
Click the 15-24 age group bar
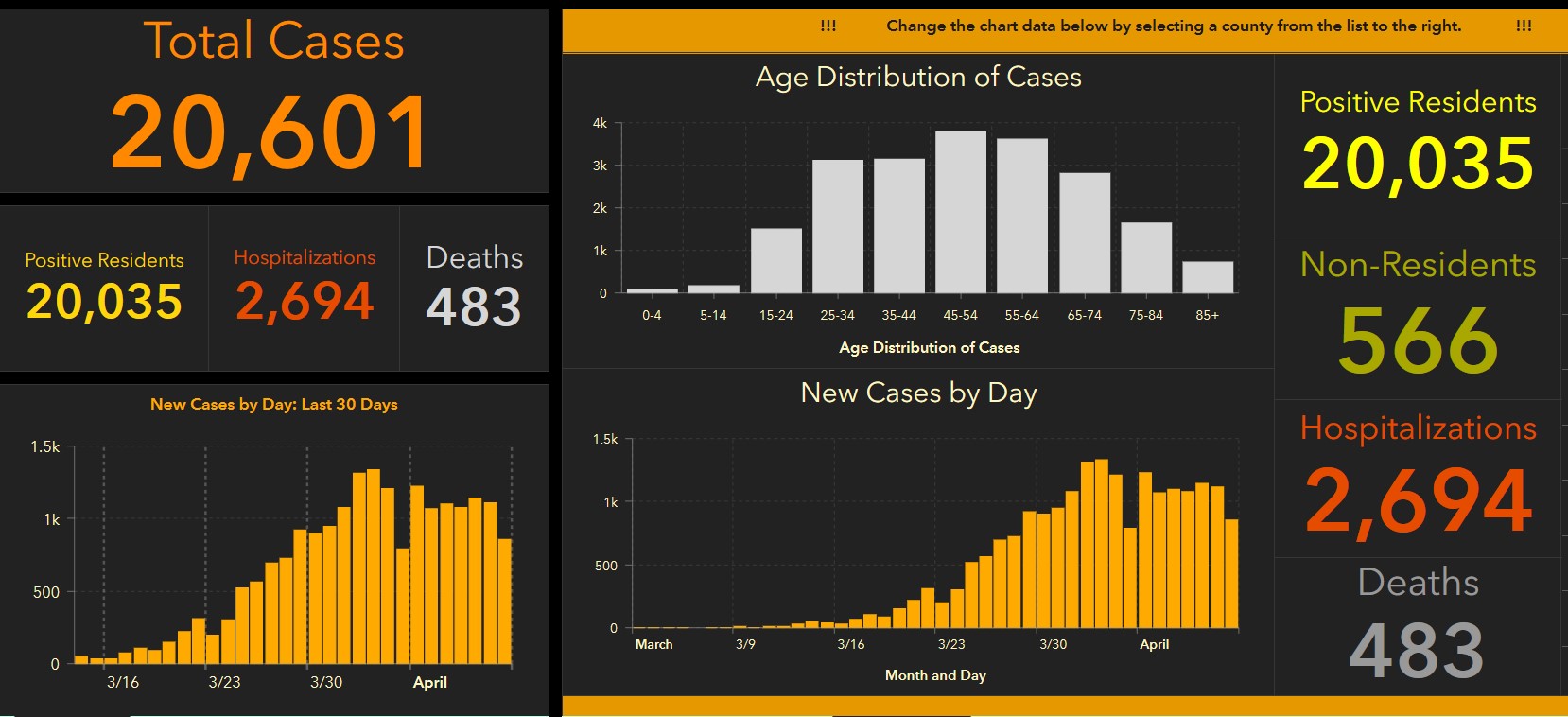click(x=776, y=261)
